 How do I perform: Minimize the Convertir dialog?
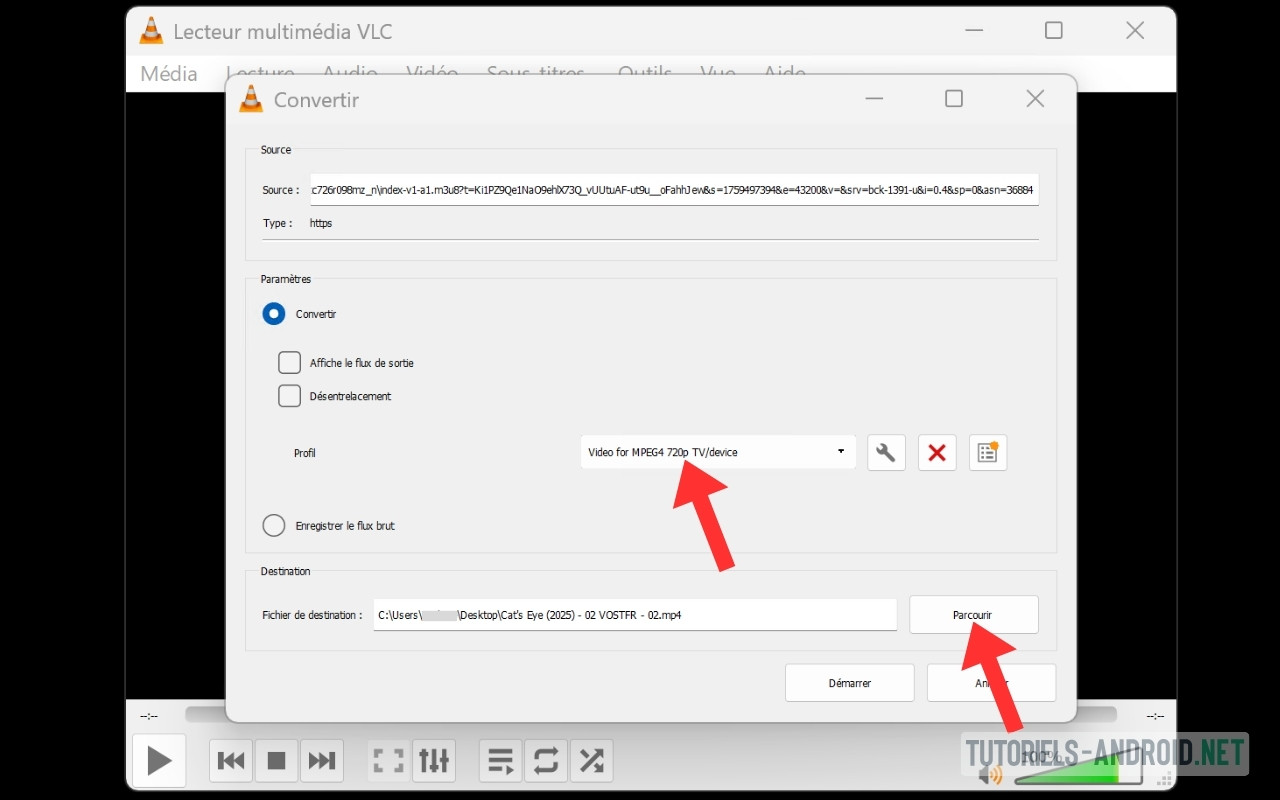tap(874, 99)
